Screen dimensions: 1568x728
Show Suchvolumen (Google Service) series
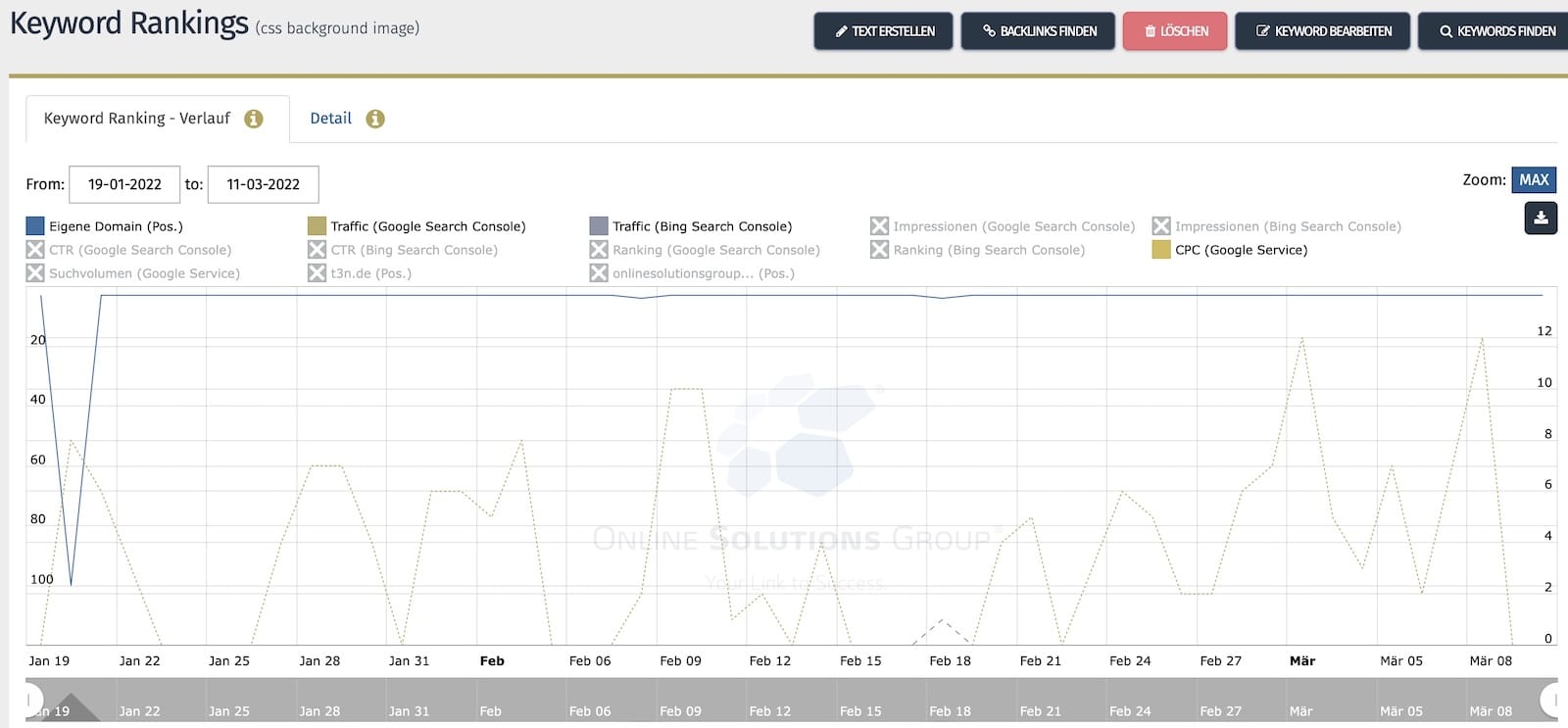coord(133,273)
